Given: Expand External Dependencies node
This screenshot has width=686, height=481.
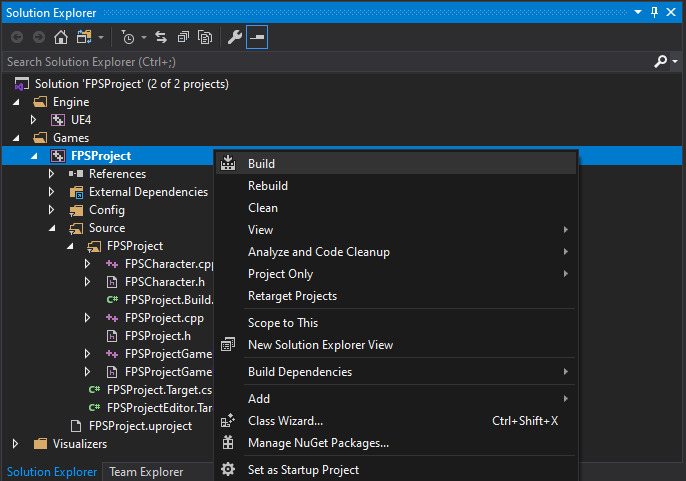Looking at the screenshot, I should point(51,192).
